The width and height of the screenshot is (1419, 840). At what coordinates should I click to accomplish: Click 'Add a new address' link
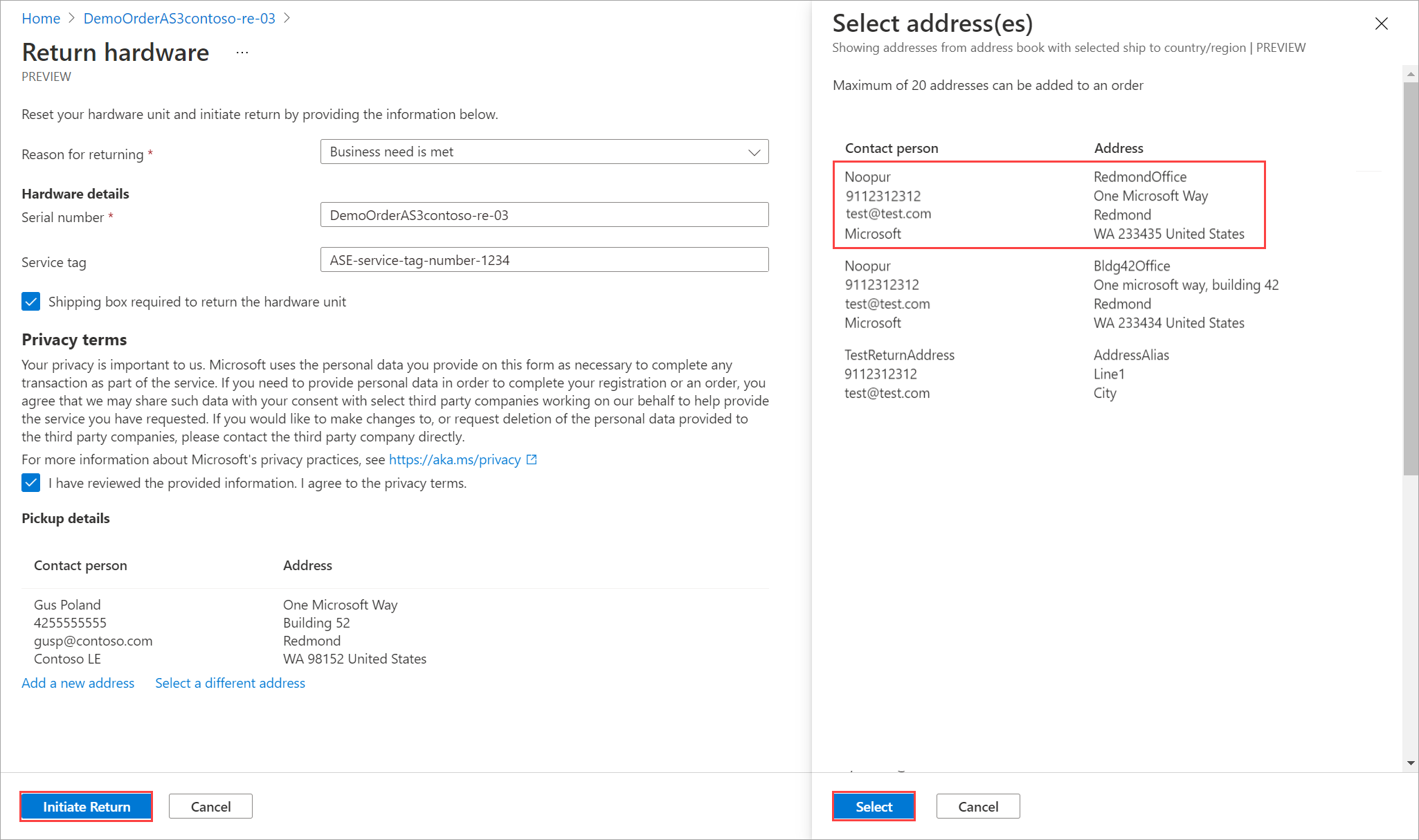click(x=78, y=683)
